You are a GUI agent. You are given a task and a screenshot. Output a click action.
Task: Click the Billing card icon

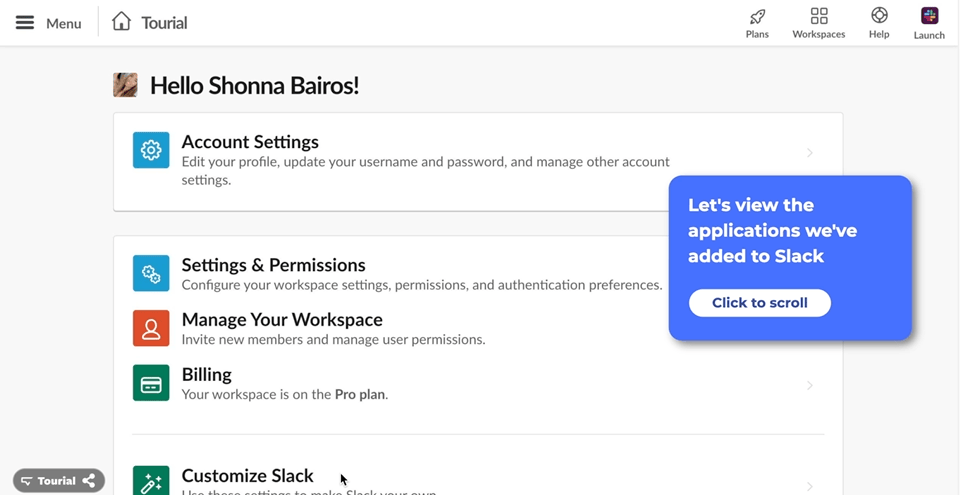[151, 383]
